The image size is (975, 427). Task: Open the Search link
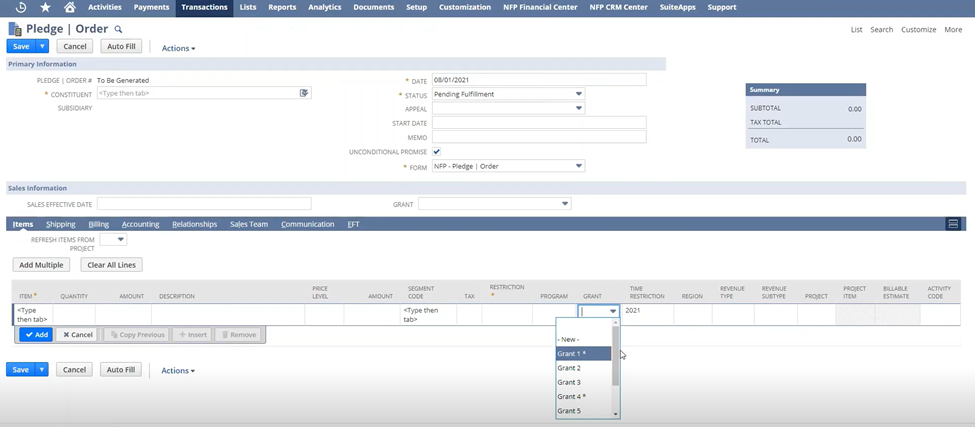[x=881, y=30]
